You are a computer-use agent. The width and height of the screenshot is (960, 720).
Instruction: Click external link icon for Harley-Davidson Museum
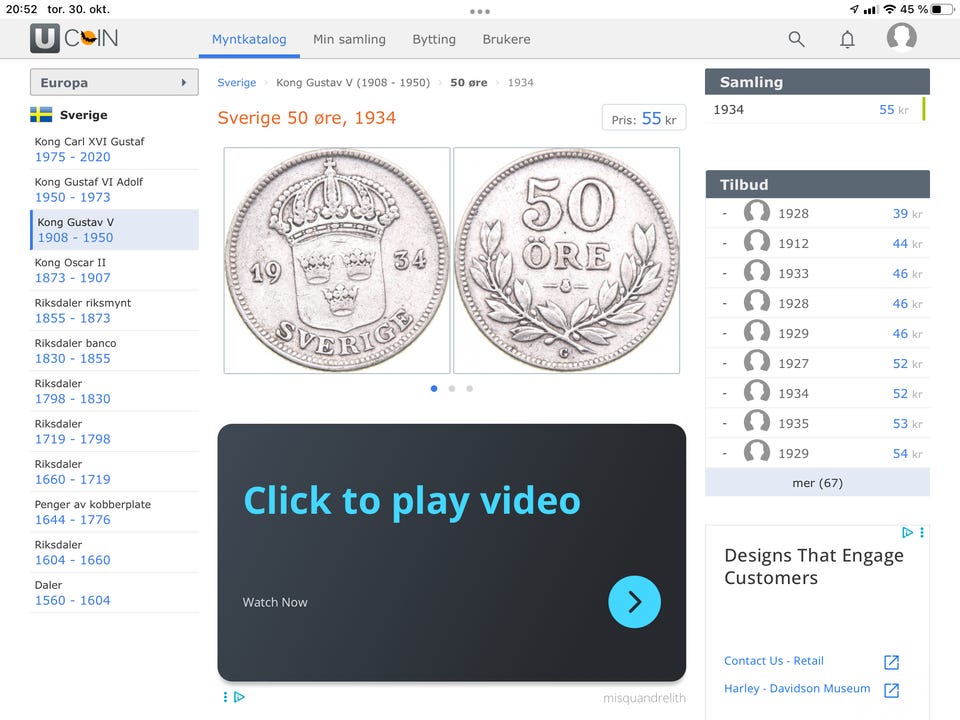[x=891, y=690]
